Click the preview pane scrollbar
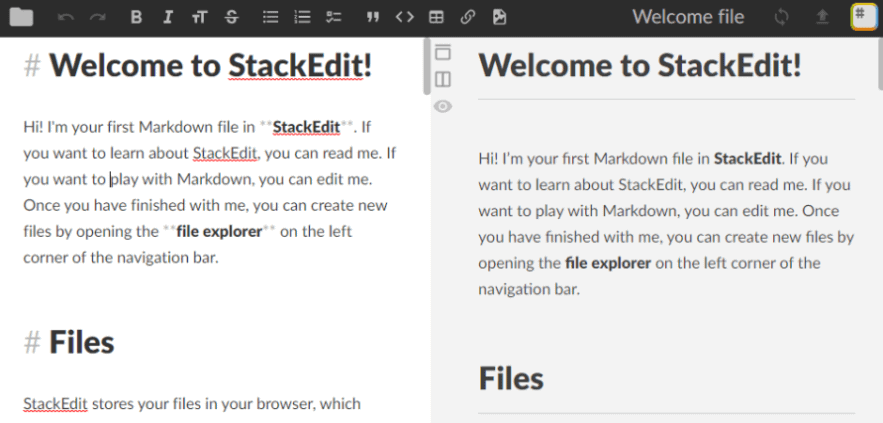 point(880,64)
